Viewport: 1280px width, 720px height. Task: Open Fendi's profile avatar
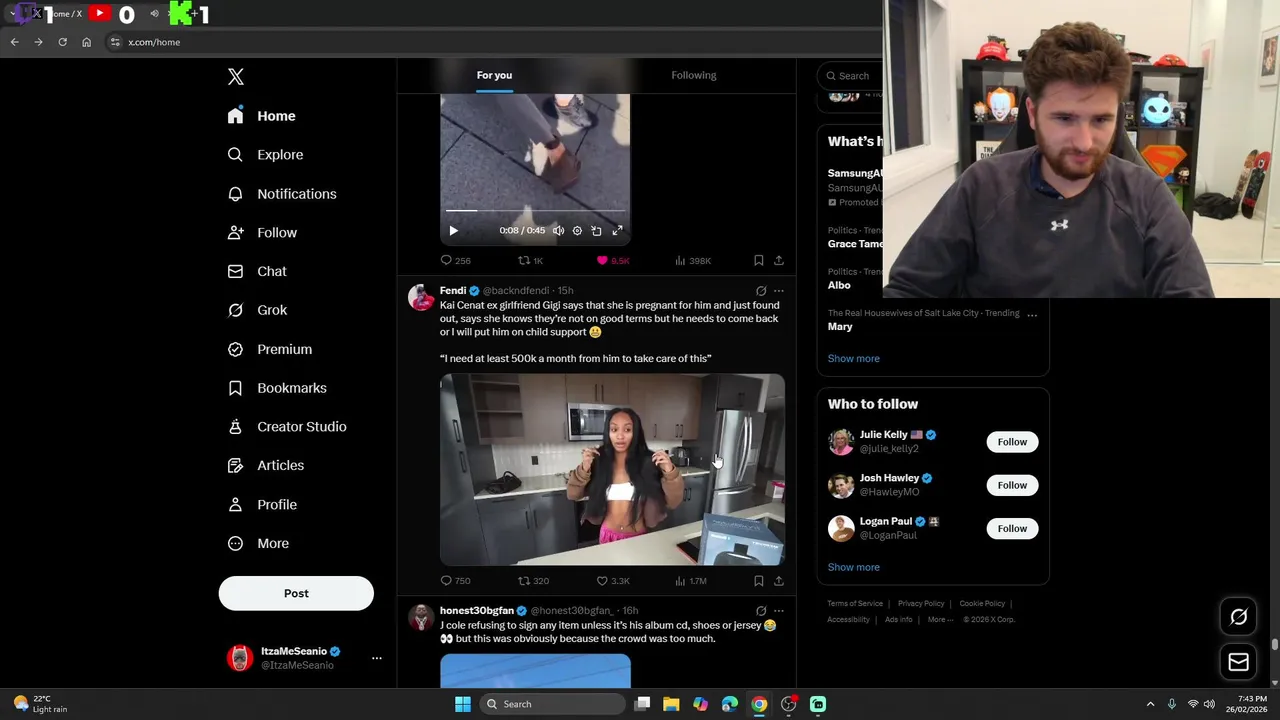coord(421,297)
